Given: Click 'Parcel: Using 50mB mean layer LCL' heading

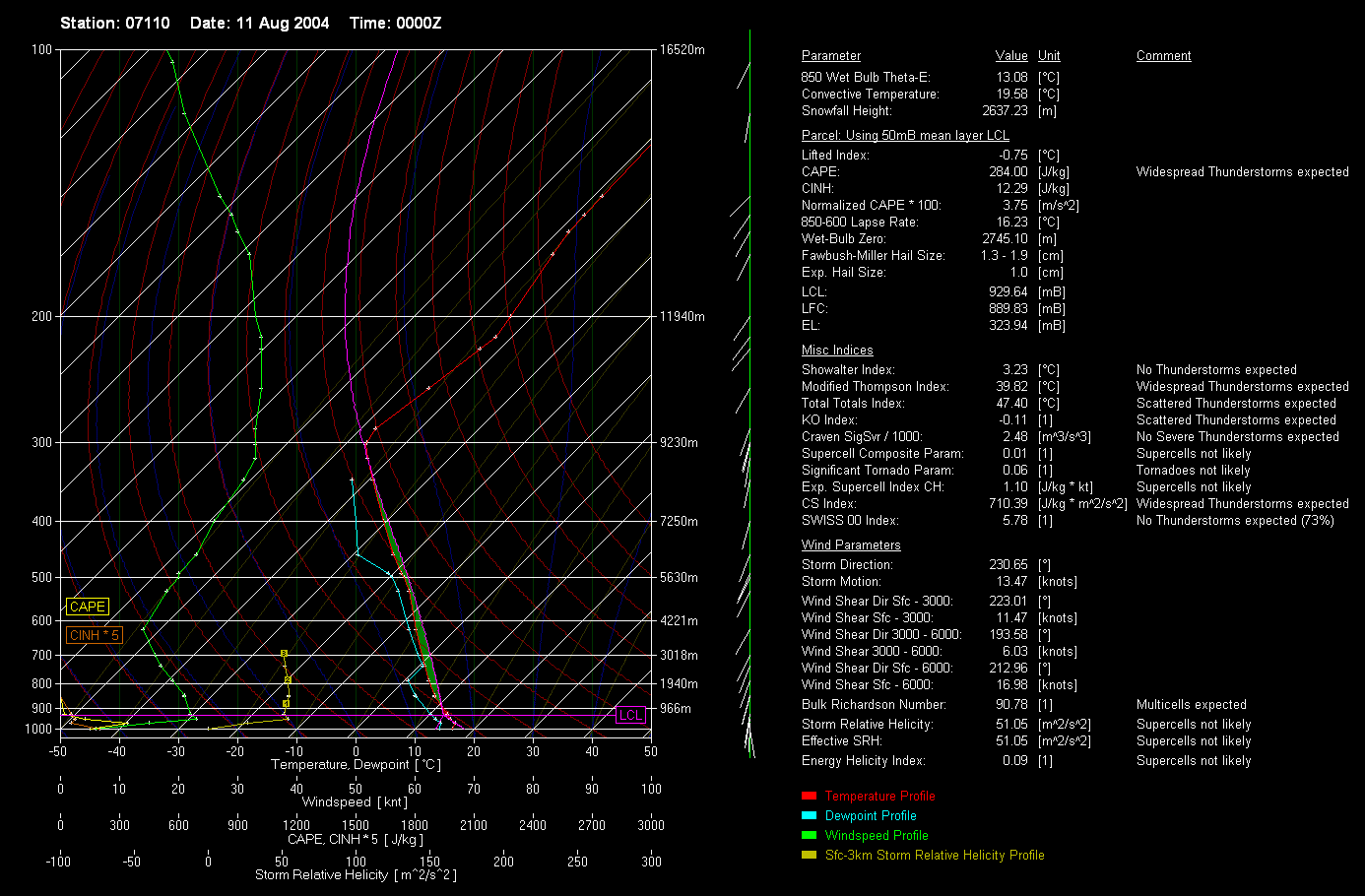Looking at the screenshot, I should coord(905,136).
